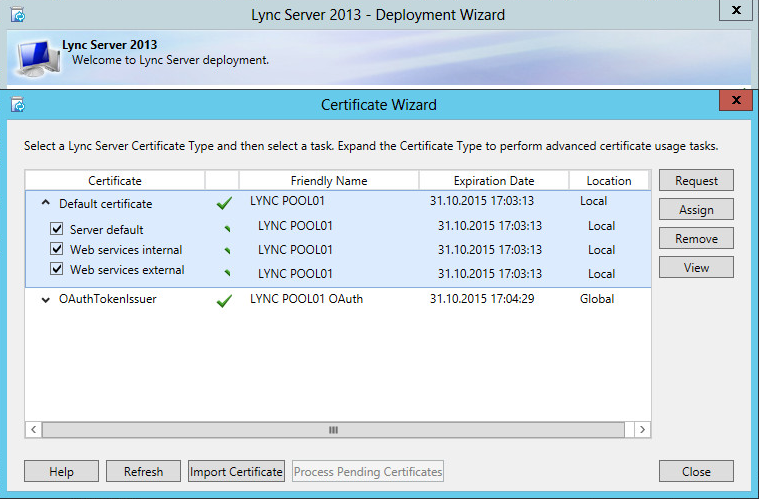Close the Certificate Wizard with Close button
The height and width of the screenshot is (499, 759).
click(696, 471)
